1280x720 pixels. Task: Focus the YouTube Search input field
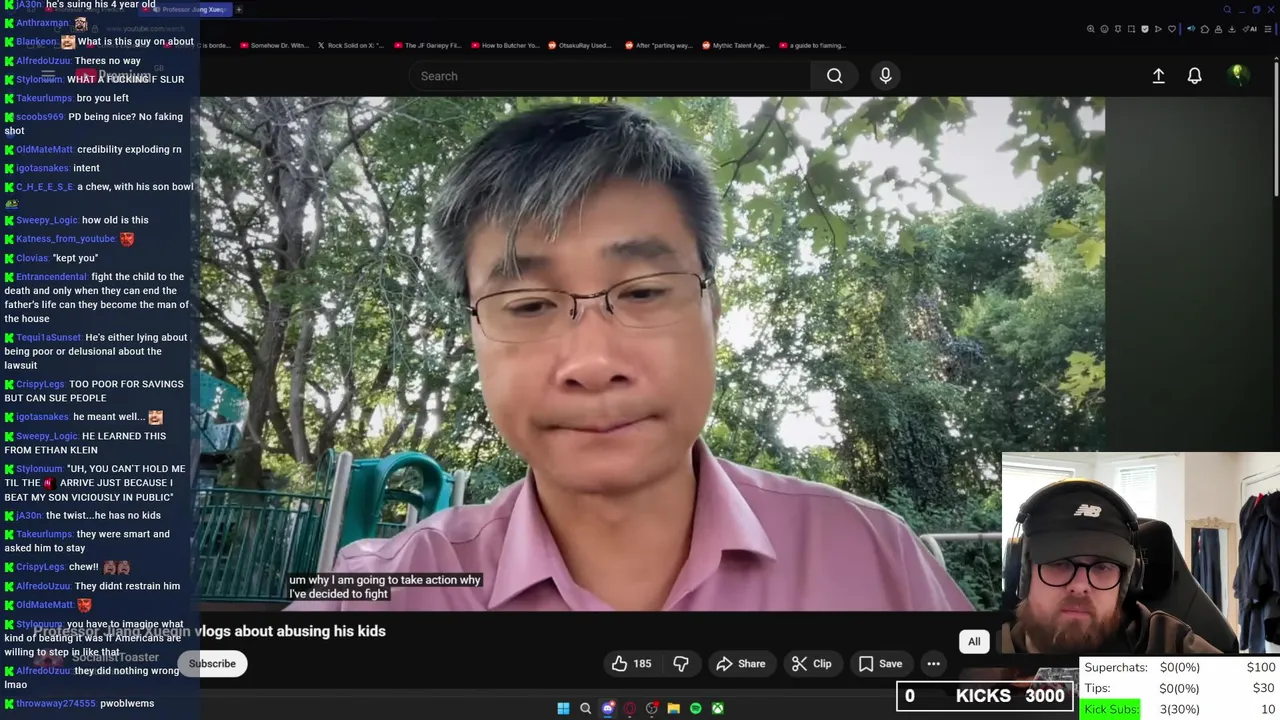[x=610, y=76]
